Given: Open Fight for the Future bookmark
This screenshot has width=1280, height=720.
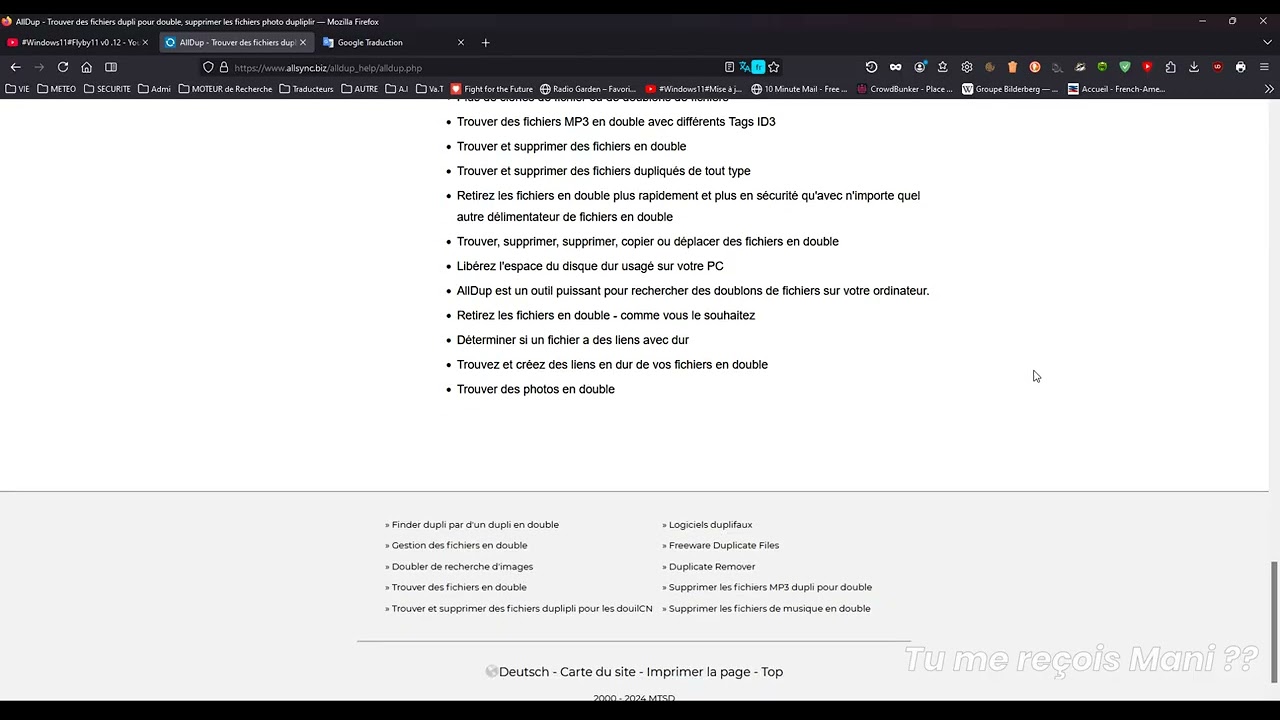Looking at the screenshot, I should coord(491,89).
